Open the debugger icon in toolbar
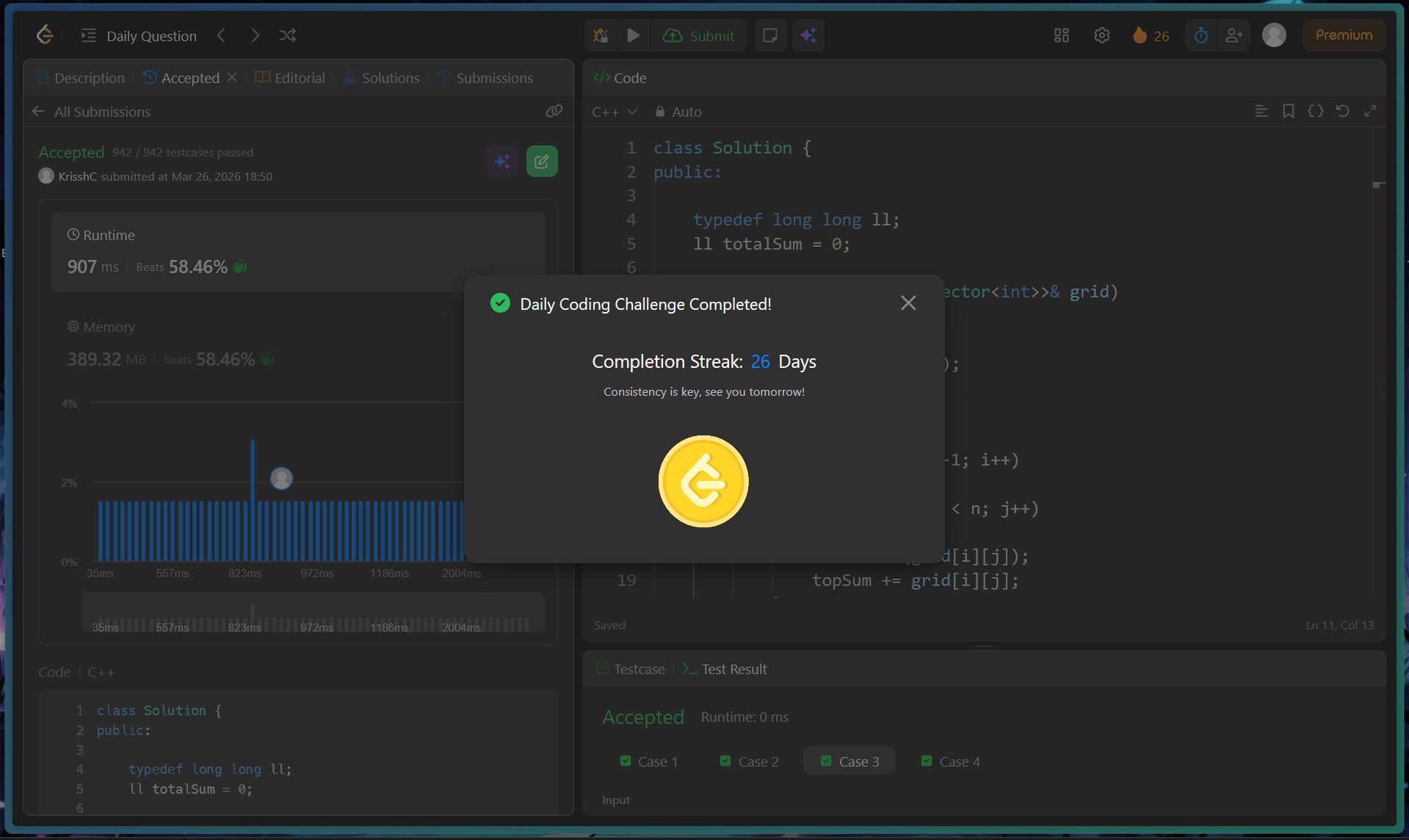 coord(601,35)
